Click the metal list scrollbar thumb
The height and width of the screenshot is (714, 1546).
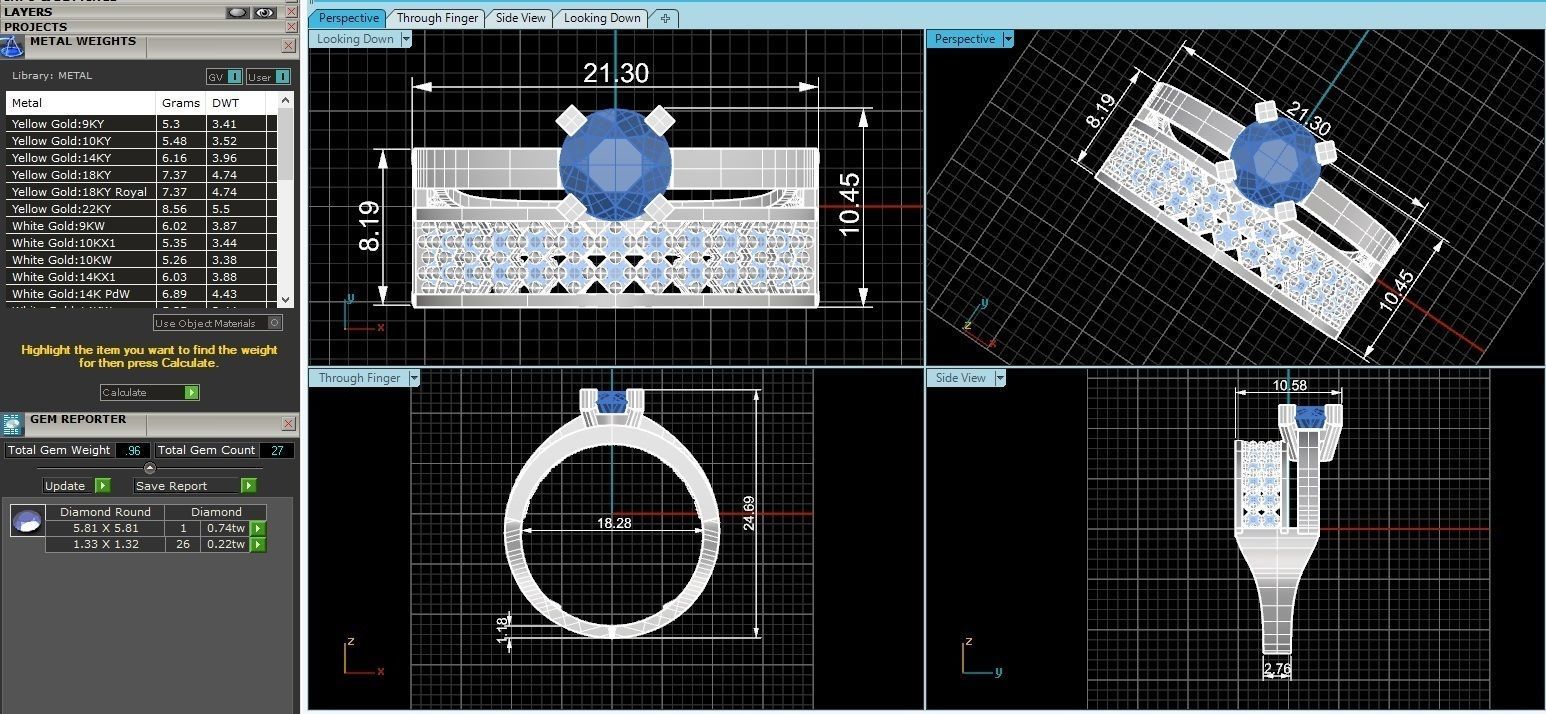click(x=286, y=145)
